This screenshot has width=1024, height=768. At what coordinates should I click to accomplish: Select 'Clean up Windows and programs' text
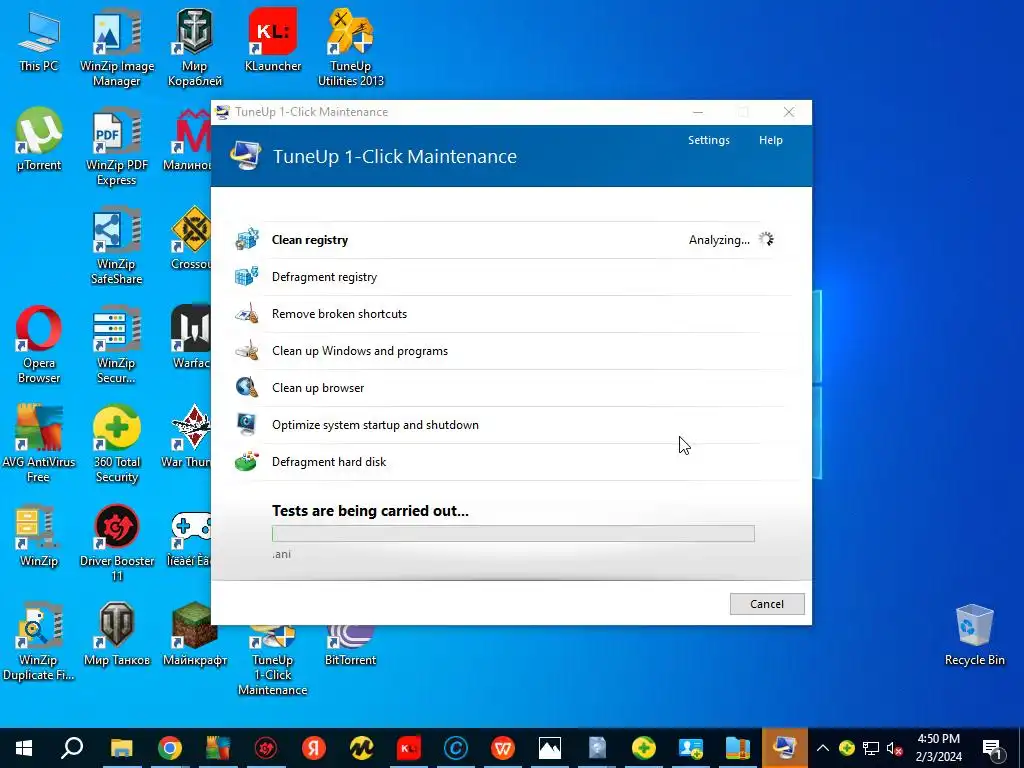coord(360,351)
